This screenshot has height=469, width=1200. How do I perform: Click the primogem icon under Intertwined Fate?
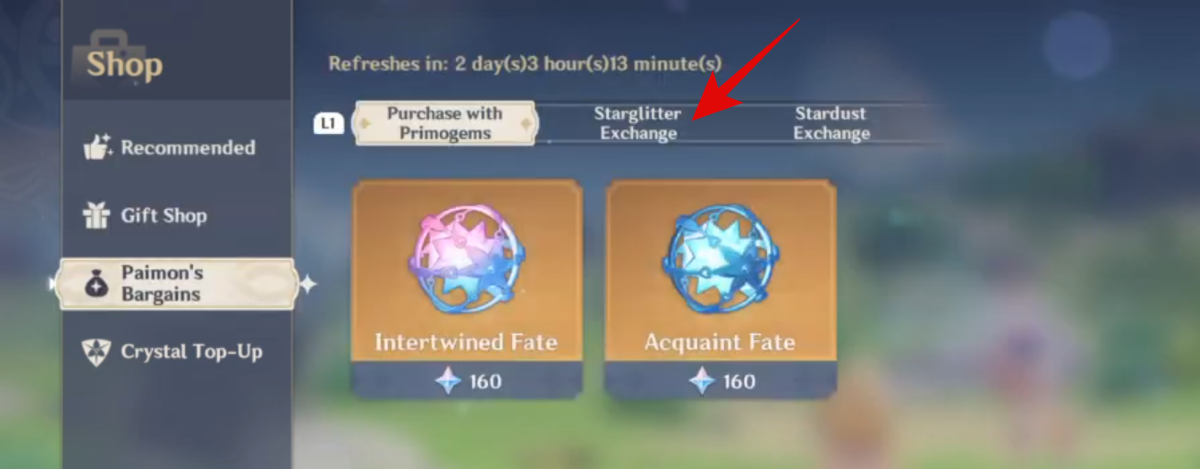coord(446,381)
